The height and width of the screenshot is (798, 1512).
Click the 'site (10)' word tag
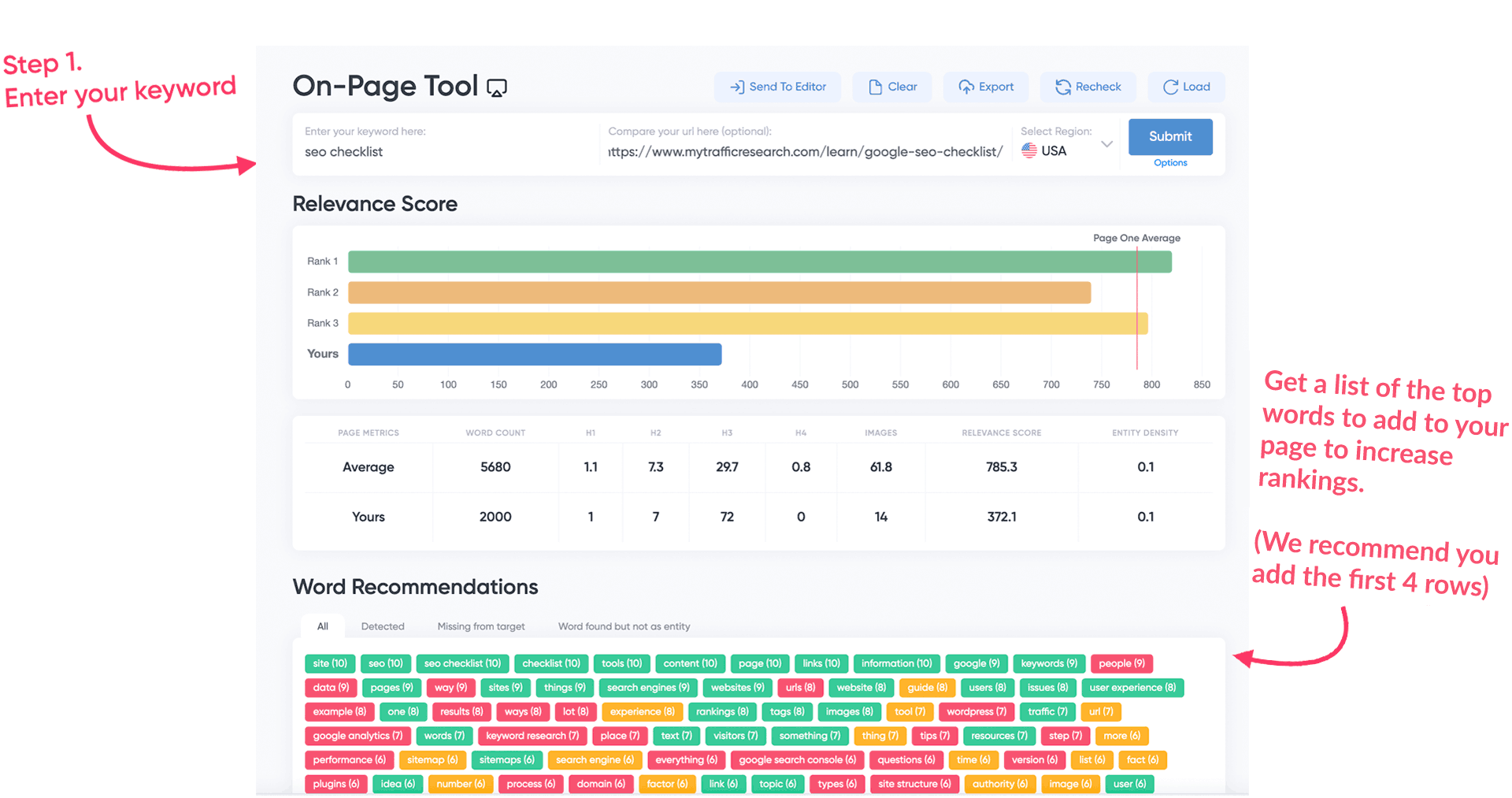coord(330,664)
